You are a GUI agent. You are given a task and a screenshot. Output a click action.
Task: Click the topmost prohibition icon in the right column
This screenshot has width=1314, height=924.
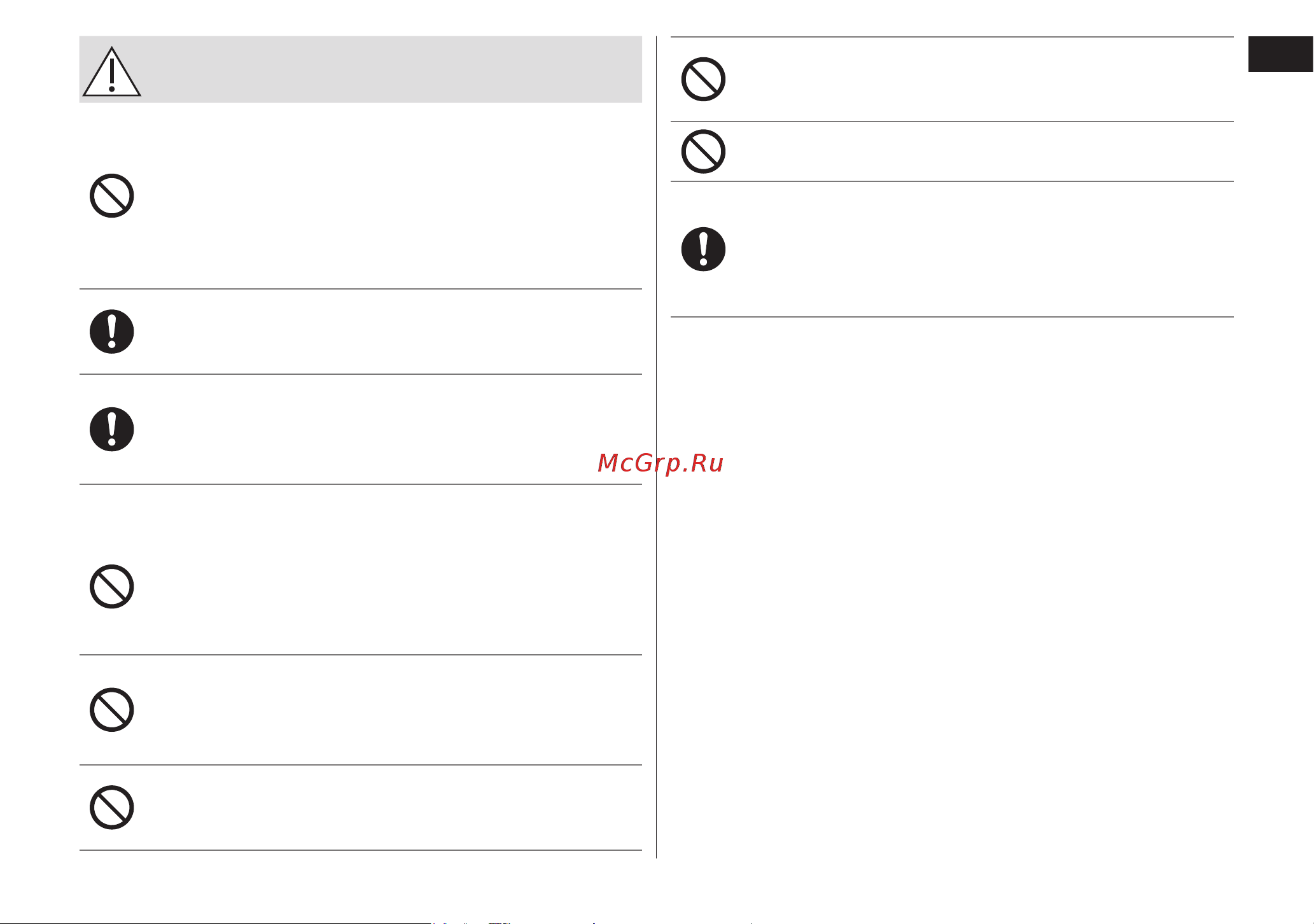point(703,80)
